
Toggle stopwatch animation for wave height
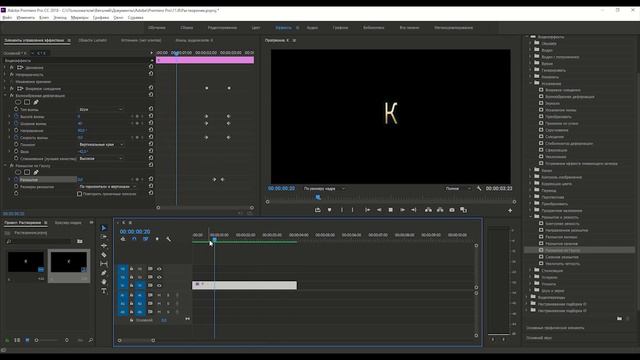16,116
